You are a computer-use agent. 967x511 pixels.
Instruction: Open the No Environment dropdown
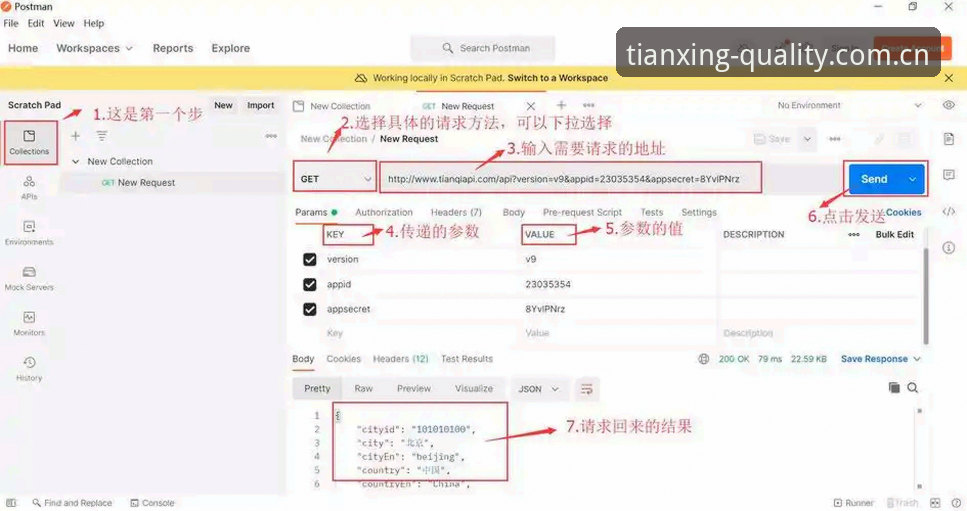coord(849,105)
